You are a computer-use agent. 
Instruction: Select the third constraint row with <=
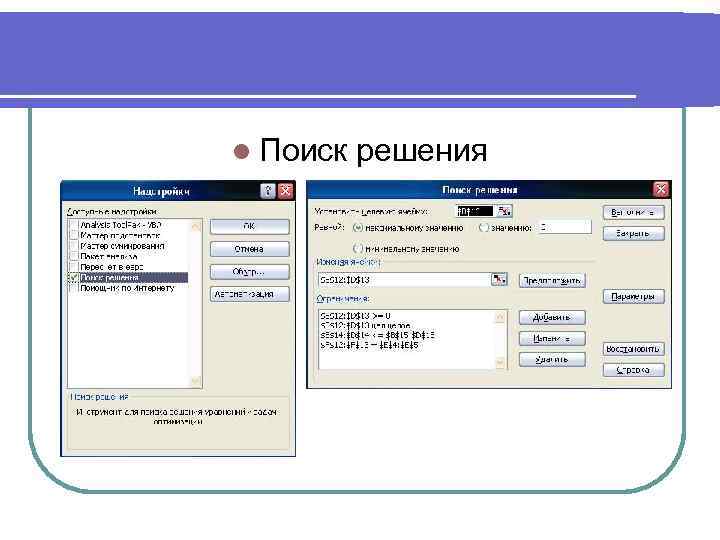point(377,335)
